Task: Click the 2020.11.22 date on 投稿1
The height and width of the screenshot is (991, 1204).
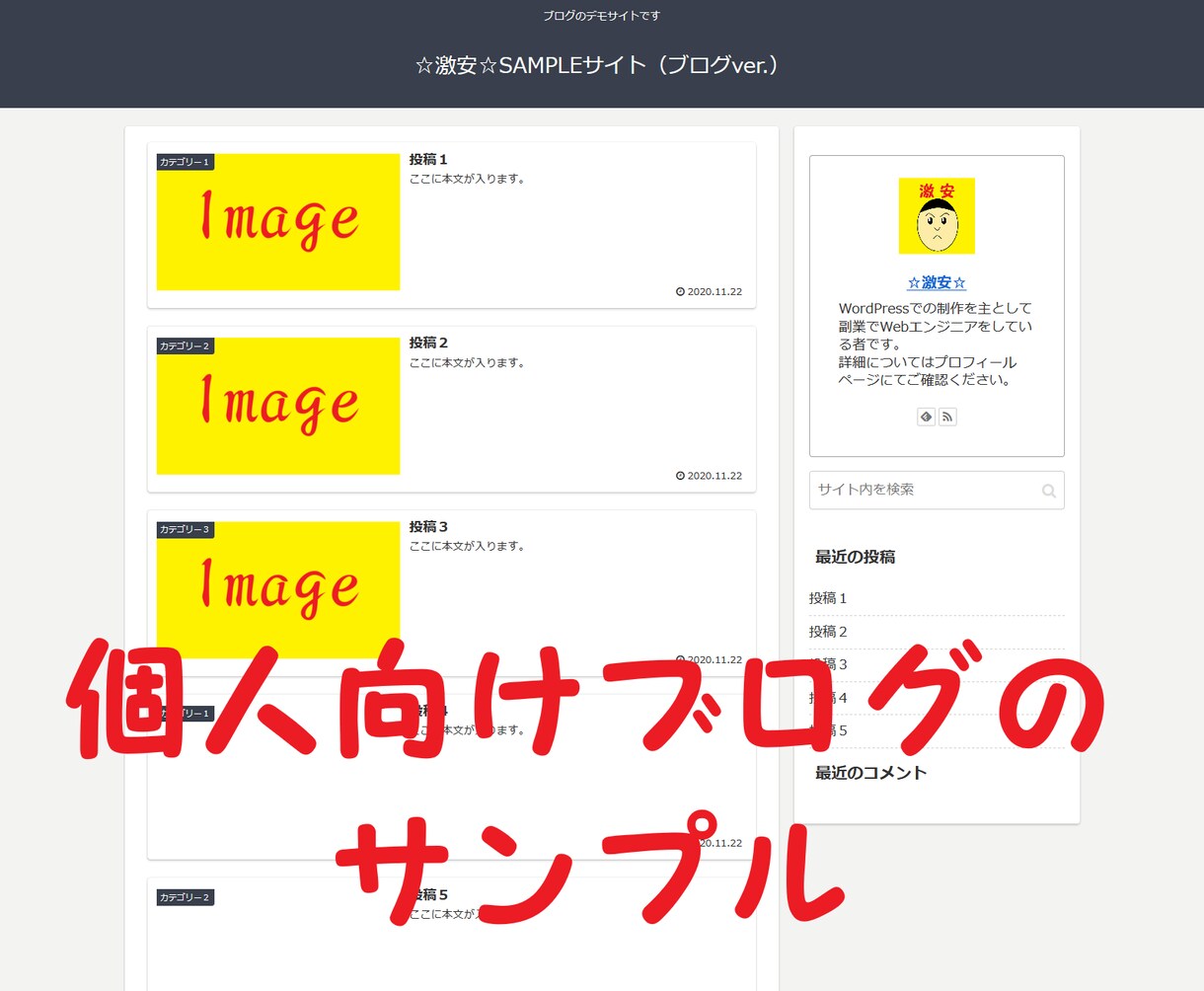Action: [715, 292]
